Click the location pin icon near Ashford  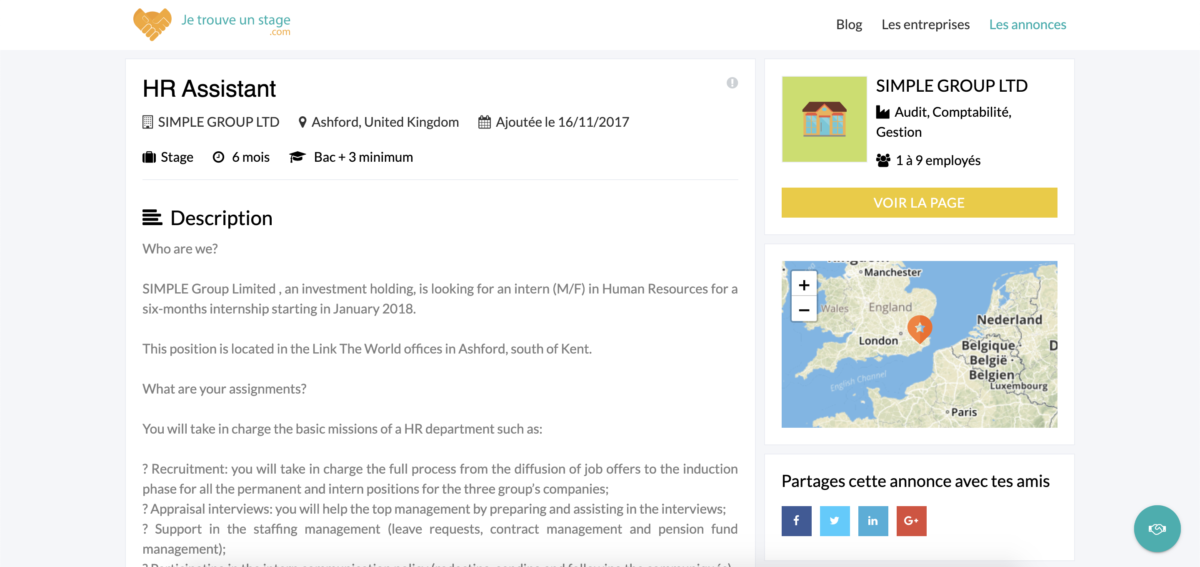click(303, 122)
